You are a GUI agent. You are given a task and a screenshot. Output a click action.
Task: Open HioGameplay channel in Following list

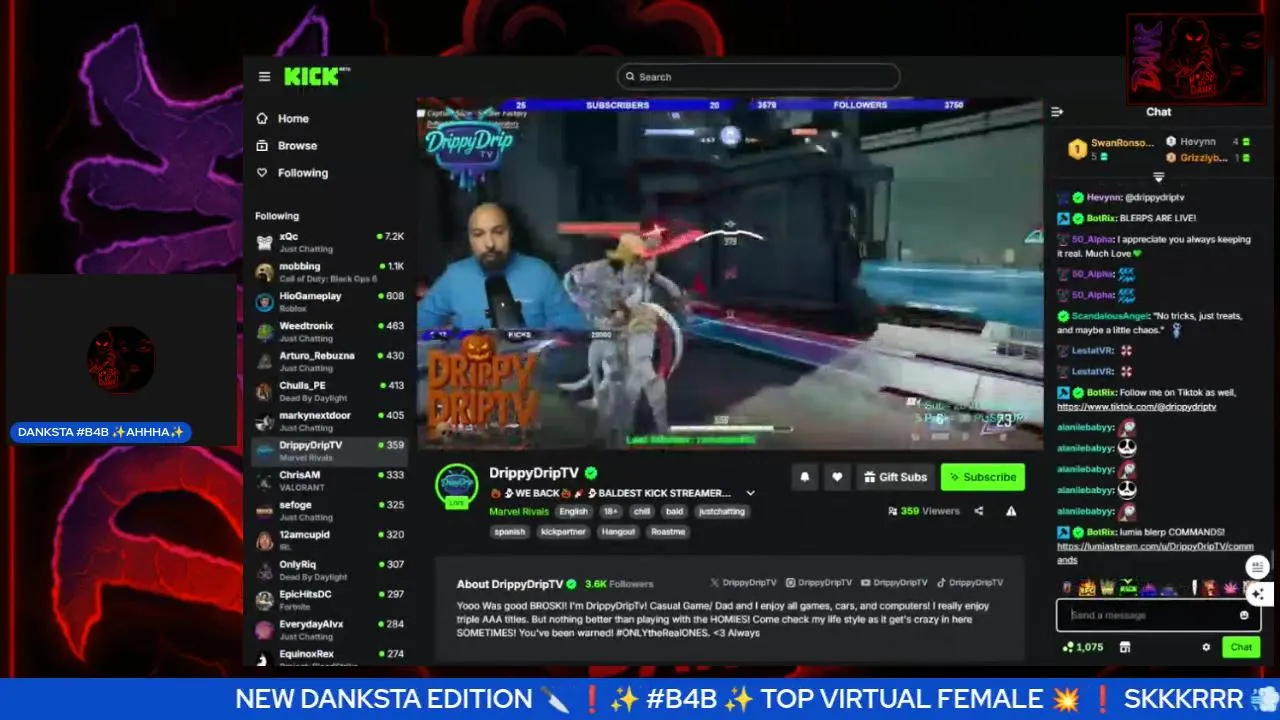(329, 302)
